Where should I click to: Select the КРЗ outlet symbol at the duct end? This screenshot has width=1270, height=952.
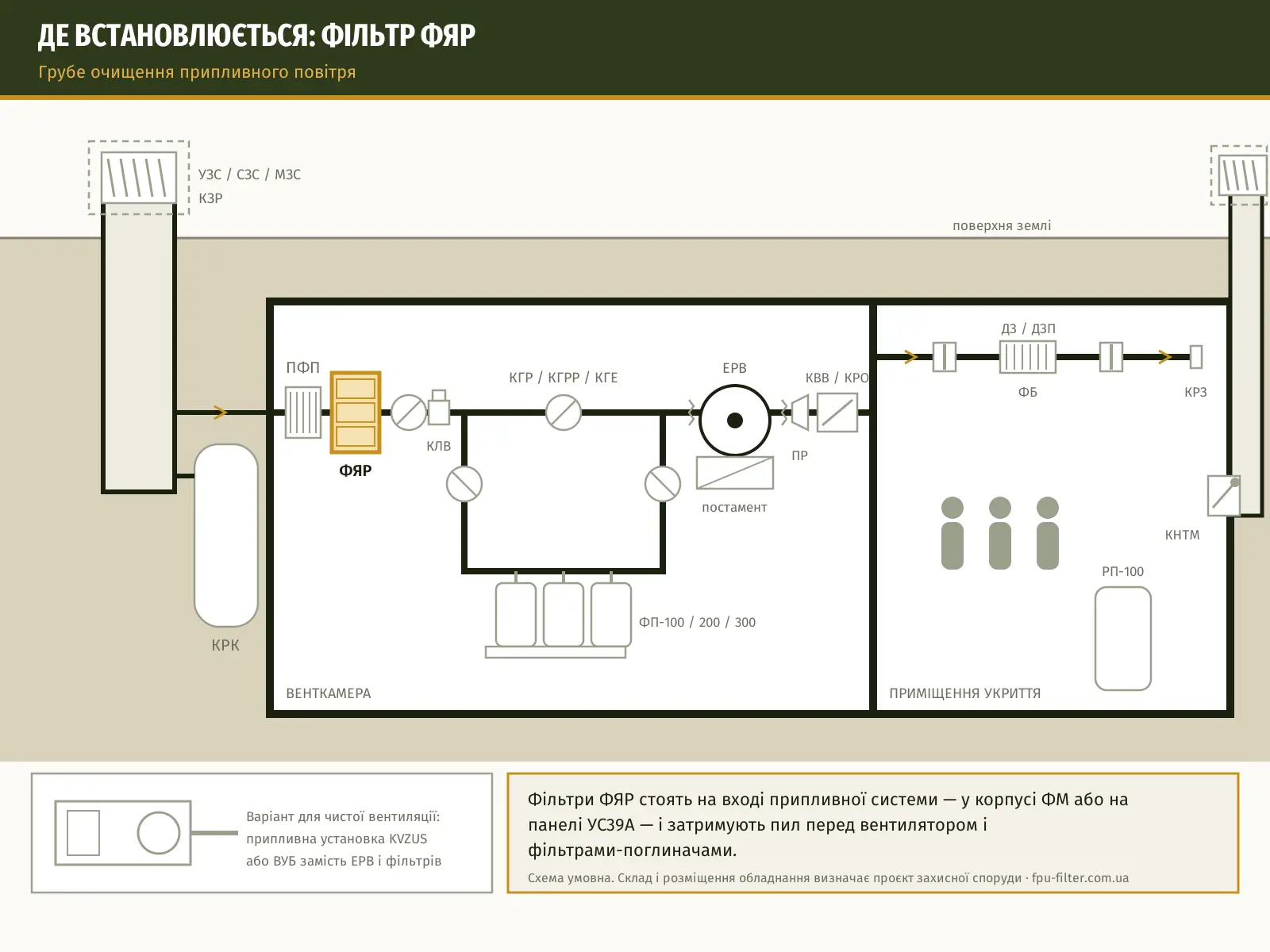point(1196,357)
